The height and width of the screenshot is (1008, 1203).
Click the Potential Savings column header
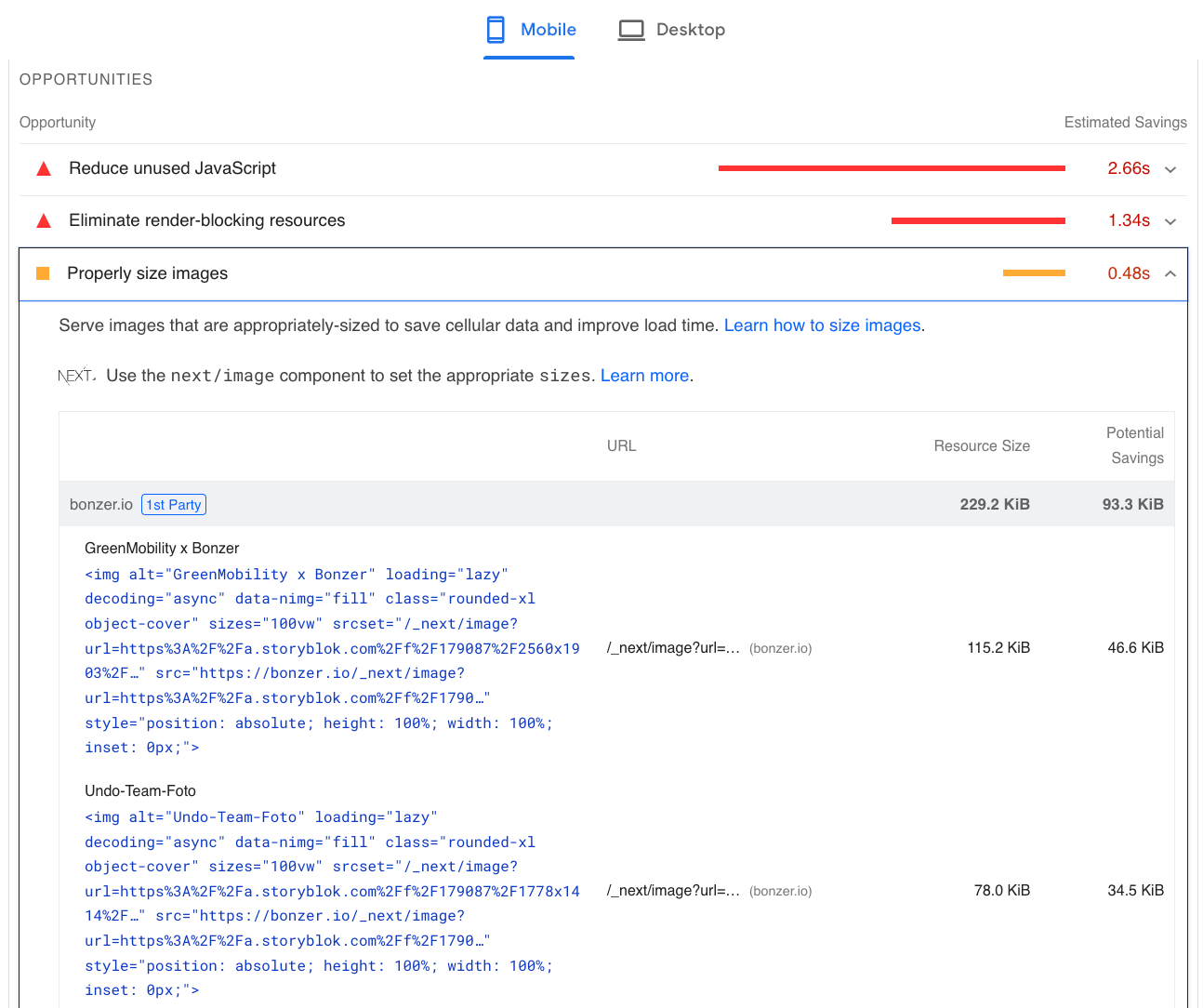1135,445
